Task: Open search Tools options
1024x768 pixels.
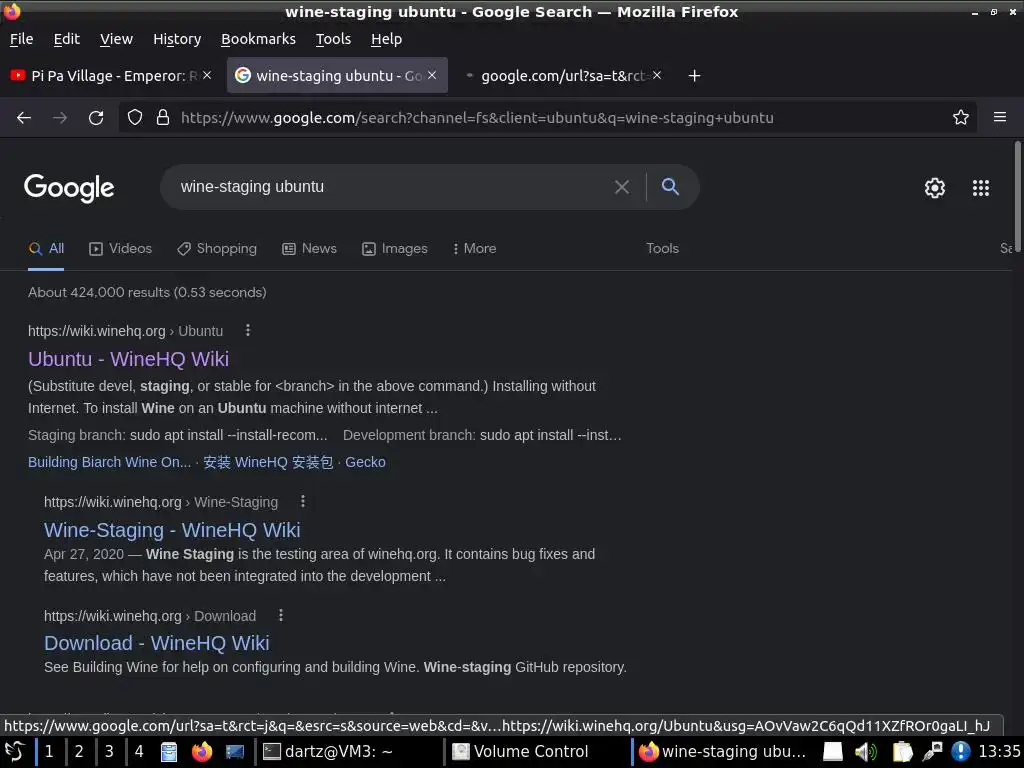Action: (x=662, y=248)
